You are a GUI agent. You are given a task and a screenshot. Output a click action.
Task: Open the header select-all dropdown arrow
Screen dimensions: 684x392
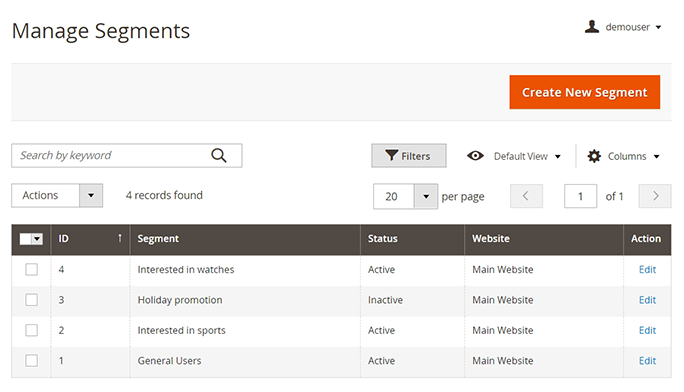(x=37, y=239)
